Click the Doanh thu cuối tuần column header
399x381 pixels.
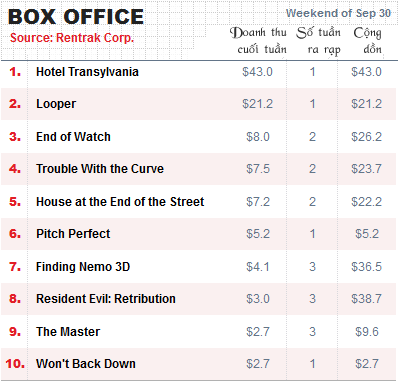coord(258,41)
